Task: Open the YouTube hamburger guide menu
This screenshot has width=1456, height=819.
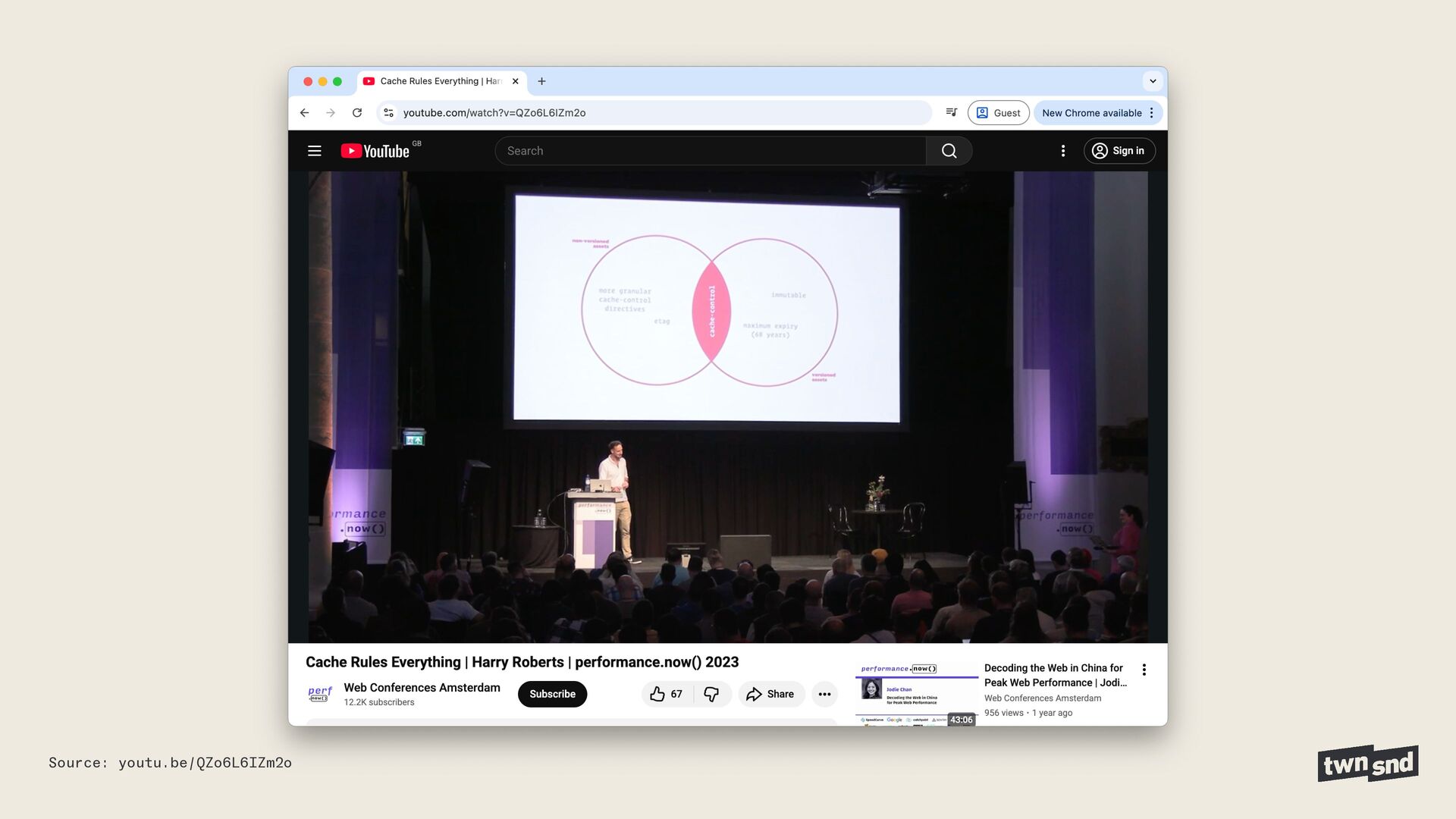Action: (x=314, y=151)
